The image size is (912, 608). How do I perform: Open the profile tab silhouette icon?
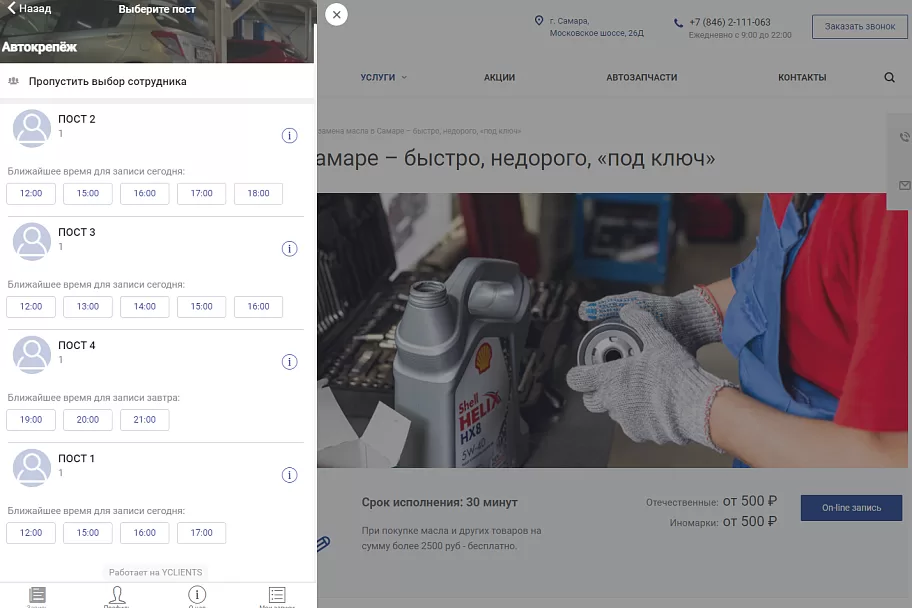click(x=117, y=595)
